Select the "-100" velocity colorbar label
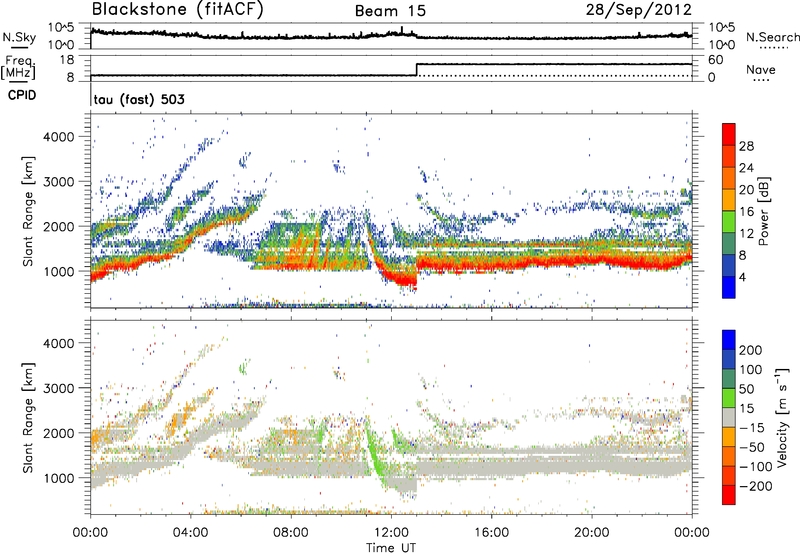Viewport: 800px width, 554px height. point(755,467)
